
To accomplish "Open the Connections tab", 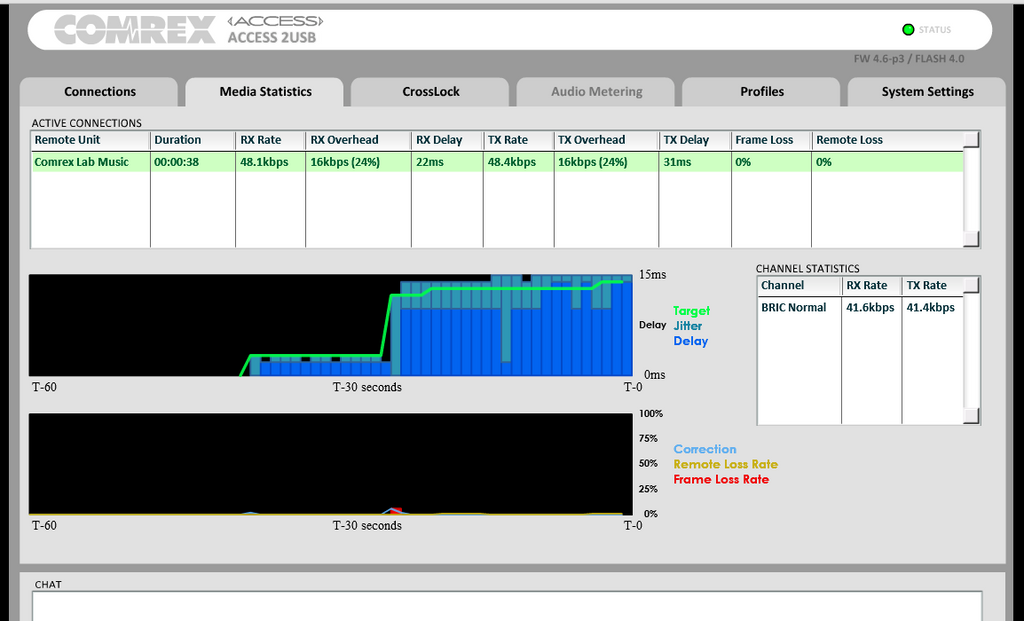I will (x=99, y=92).
